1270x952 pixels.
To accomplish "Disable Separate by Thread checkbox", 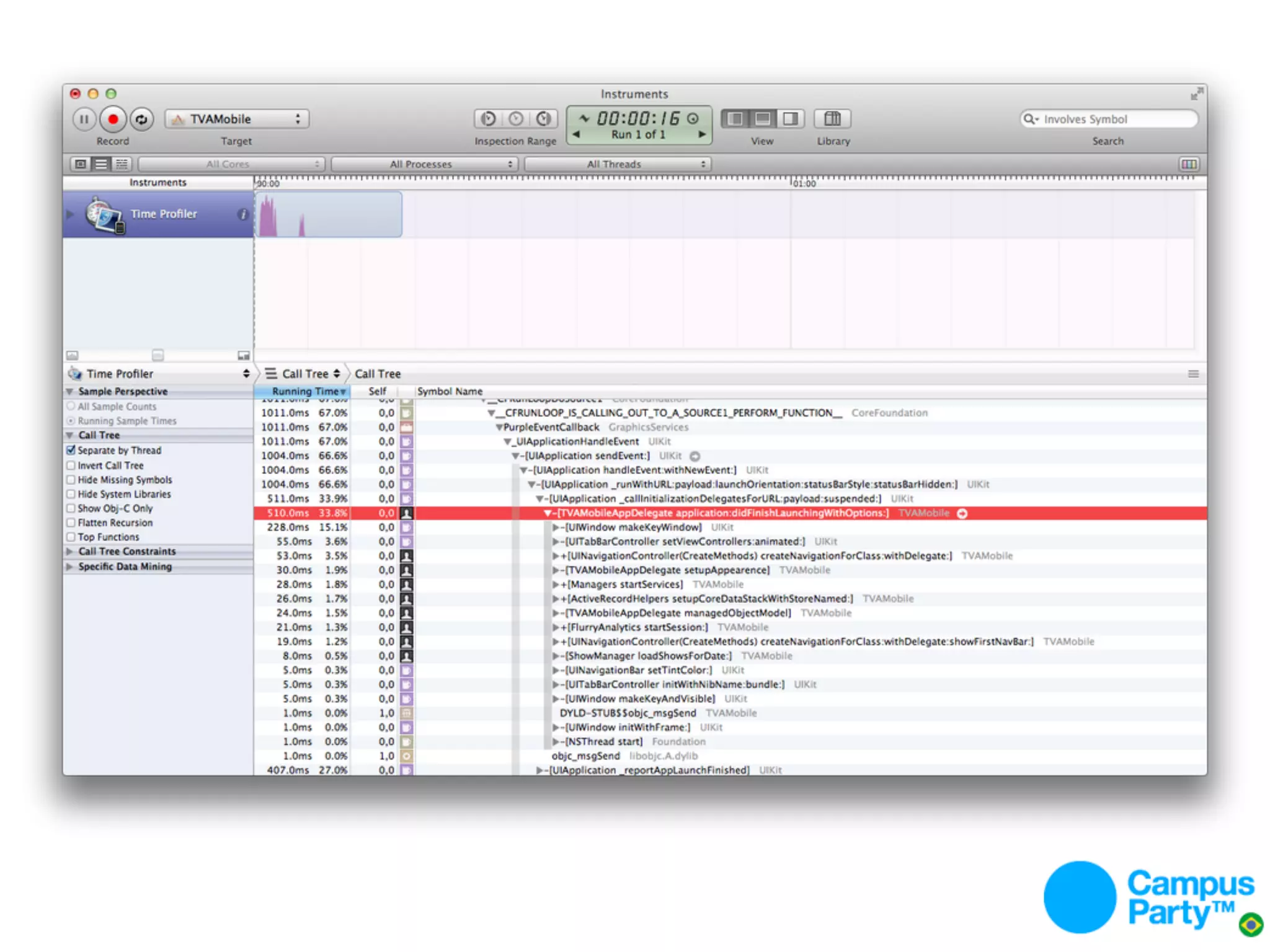I will tap(71, 451).
